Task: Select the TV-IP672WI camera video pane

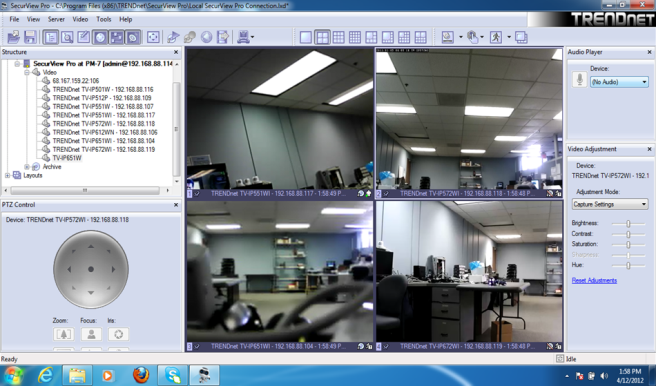Action: click(x=469, y=272)
